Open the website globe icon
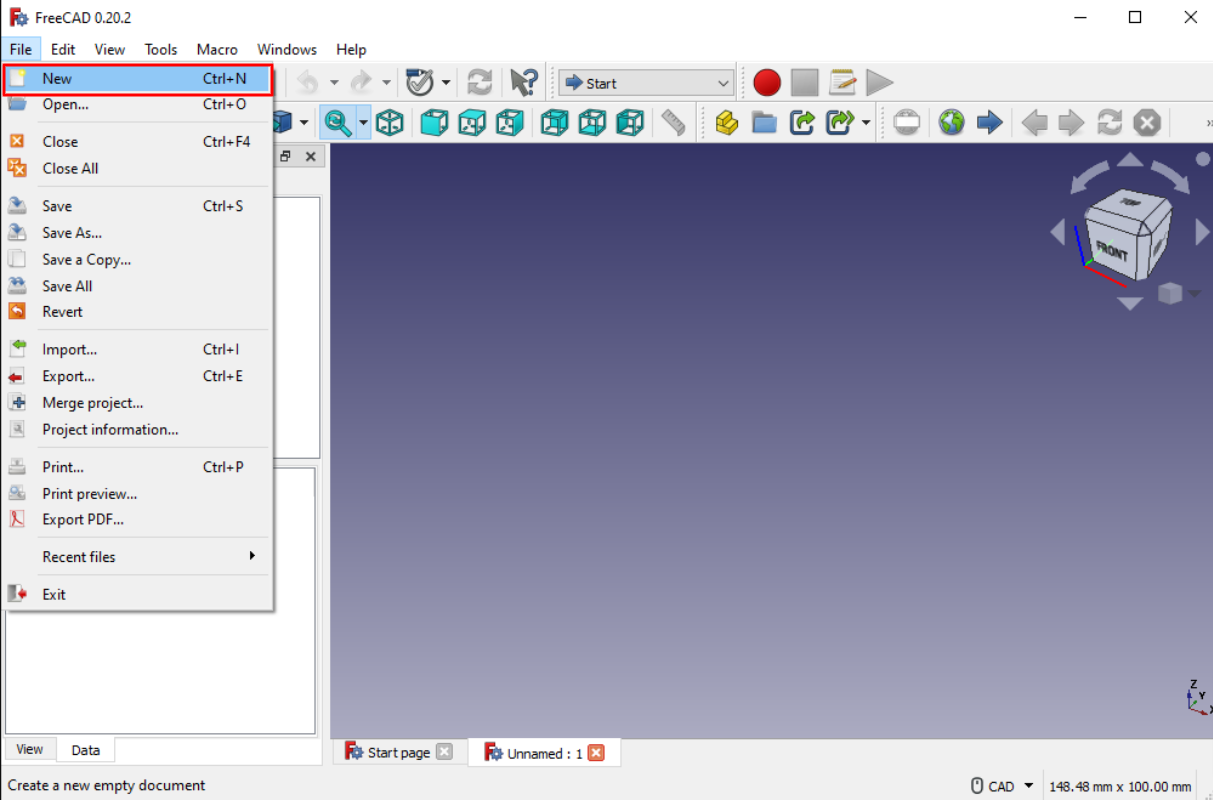The image size is (1213, 800). (x=951, y=123)
